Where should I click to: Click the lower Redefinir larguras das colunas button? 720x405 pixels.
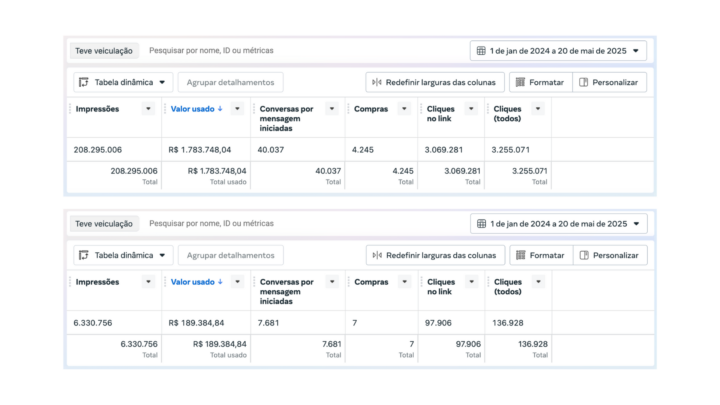coord(435,255)
